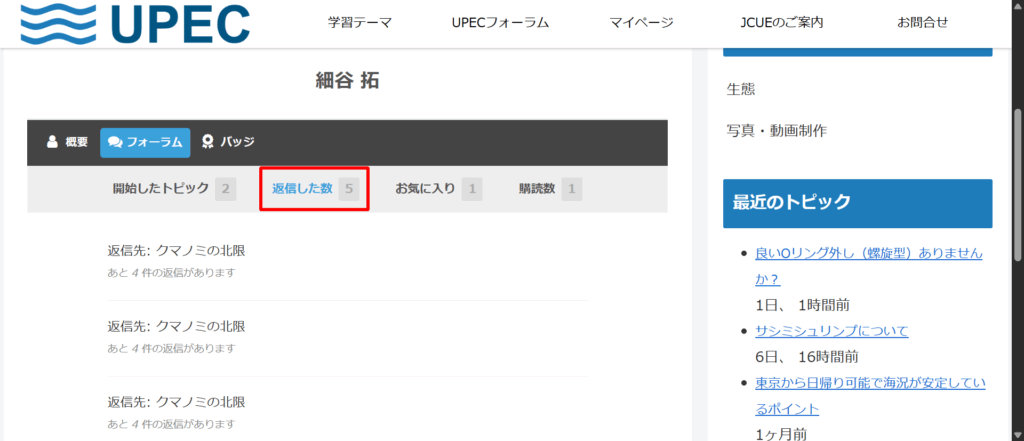1024x441 pixels.
Task: Select the 返信した数 tab
Action: coord(302,188)
